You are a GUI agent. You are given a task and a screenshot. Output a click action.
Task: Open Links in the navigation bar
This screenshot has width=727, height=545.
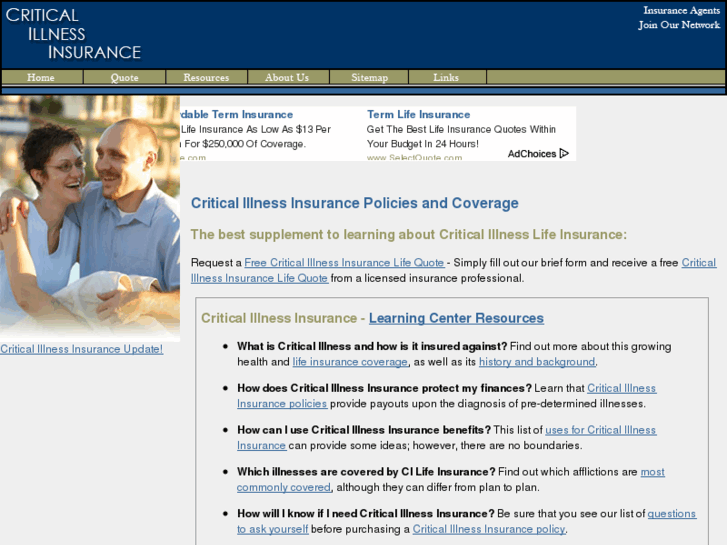point(446,77)
